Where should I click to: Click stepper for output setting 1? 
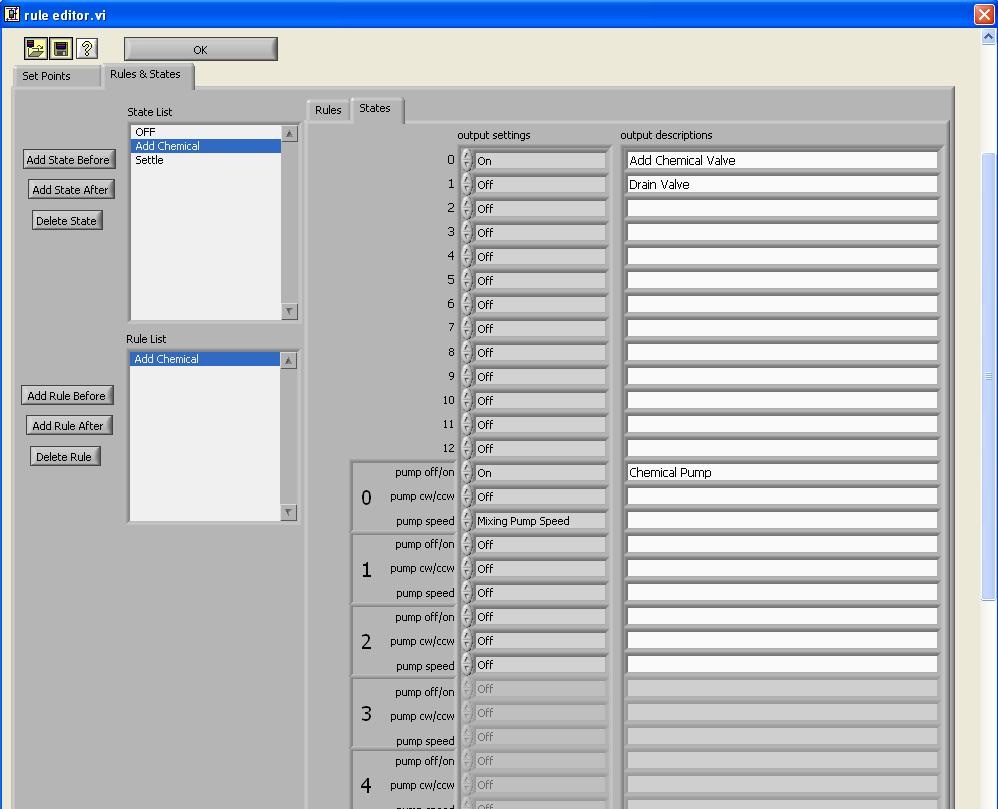[467, 185]
